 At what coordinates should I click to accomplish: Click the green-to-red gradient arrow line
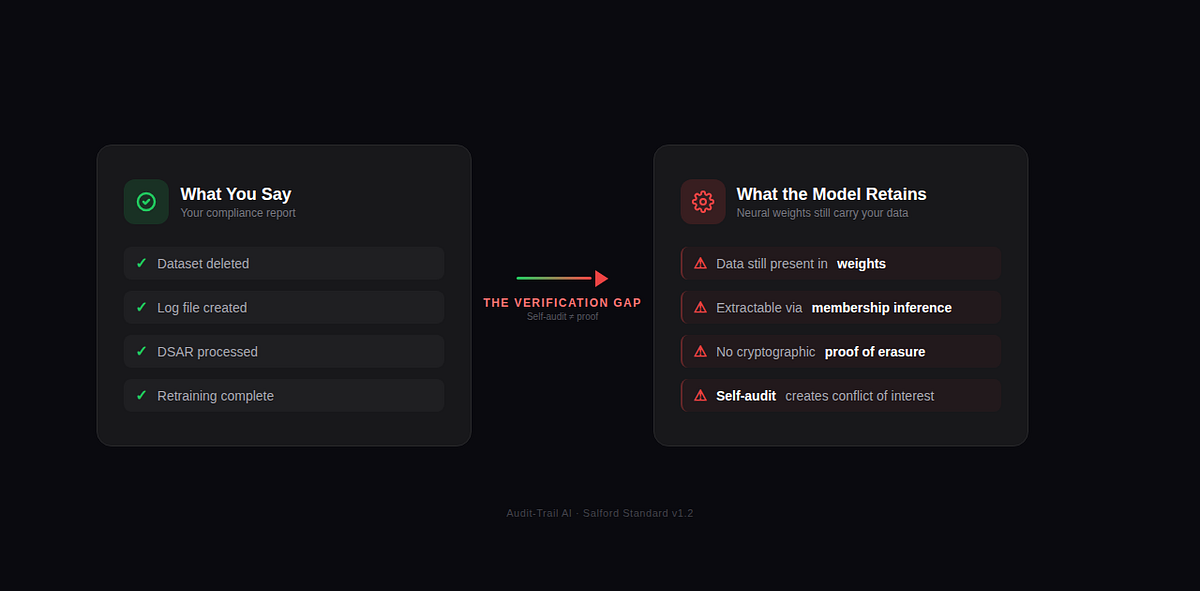pyautogui.click(x=556, y=278)
